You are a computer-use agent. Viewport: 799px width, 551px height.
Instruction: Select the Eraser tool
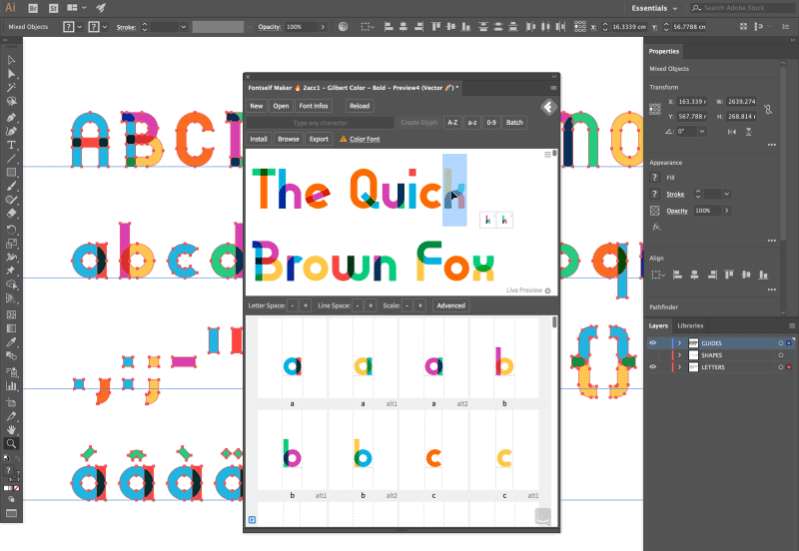tap(11, 214)
